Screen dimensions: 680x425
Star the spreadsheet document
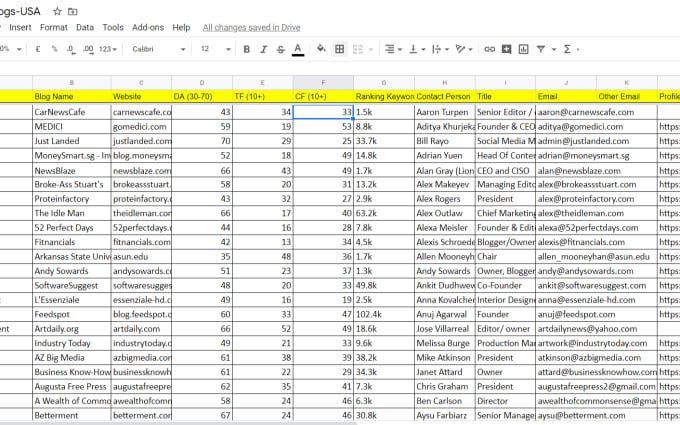[57, 11]
